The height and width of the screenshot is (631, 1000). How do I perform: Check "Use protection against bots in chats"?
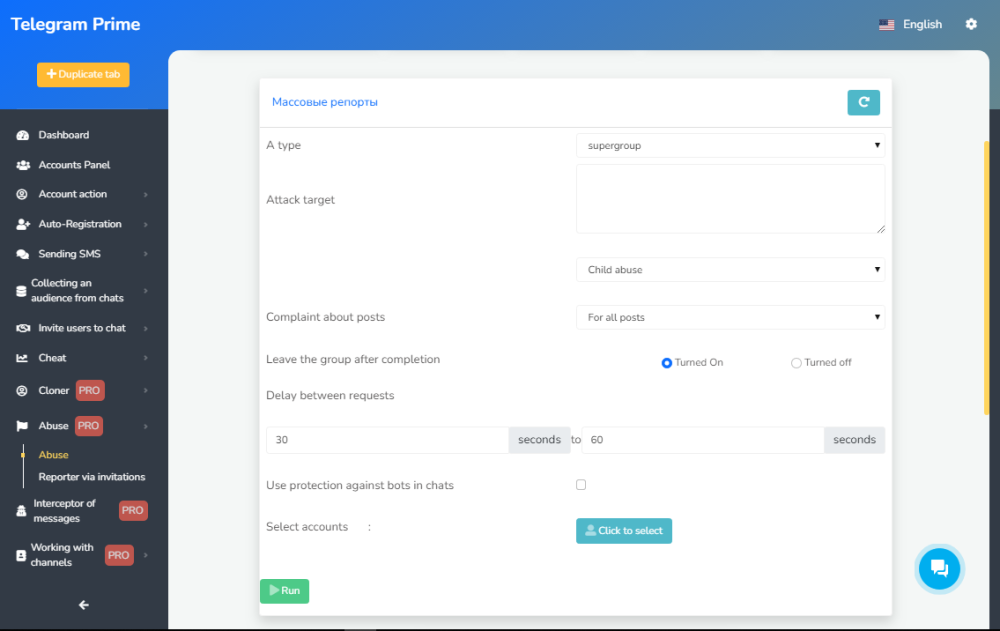pos(581,485)
